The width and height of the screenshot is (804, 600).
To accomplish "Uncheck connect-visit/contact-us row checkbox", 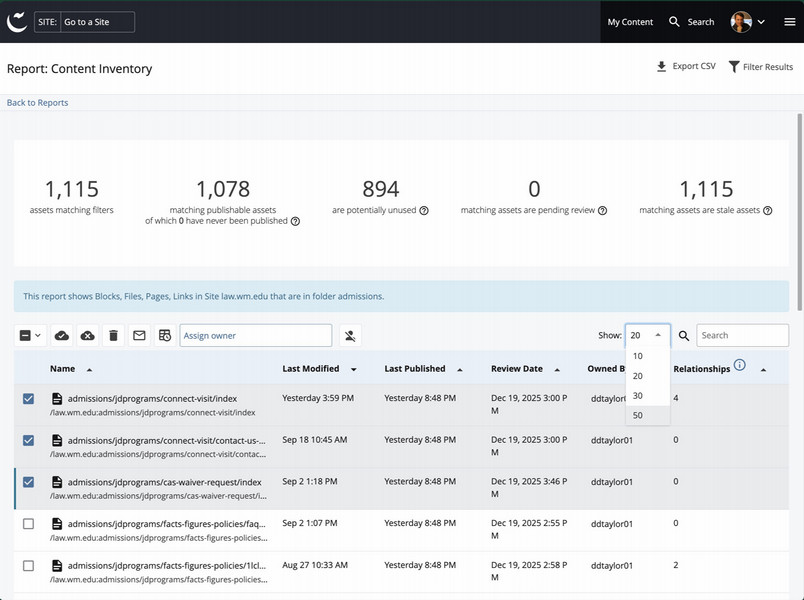I will [x=29, y=440].
